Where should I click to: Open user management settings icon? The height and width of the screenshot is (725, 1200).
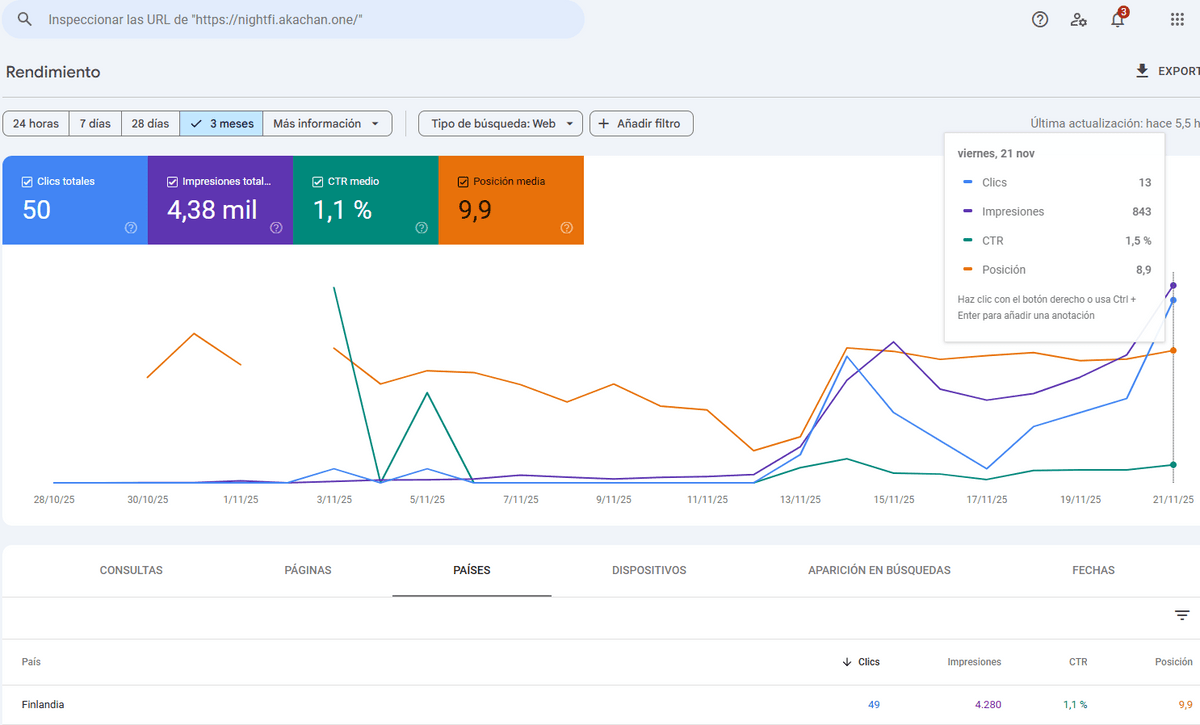pos(1078,19)
